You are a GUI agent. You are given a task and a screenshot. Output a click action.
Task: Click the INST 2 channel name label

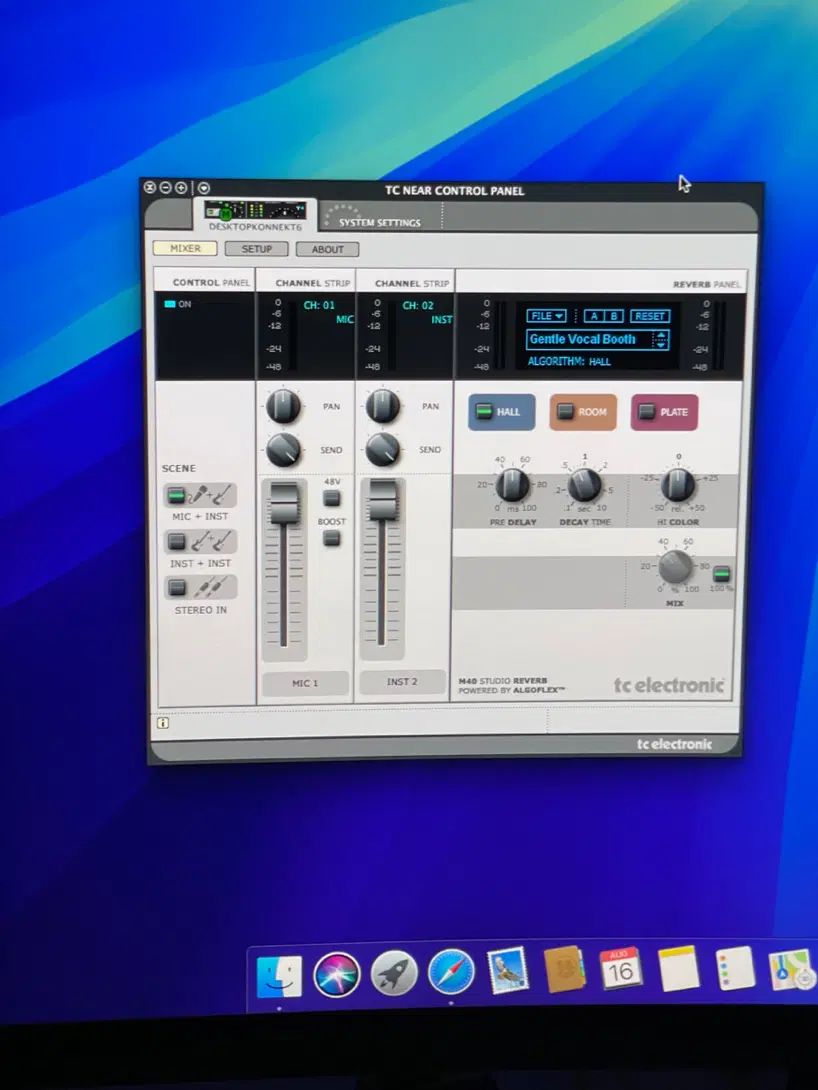click(402, 682)
